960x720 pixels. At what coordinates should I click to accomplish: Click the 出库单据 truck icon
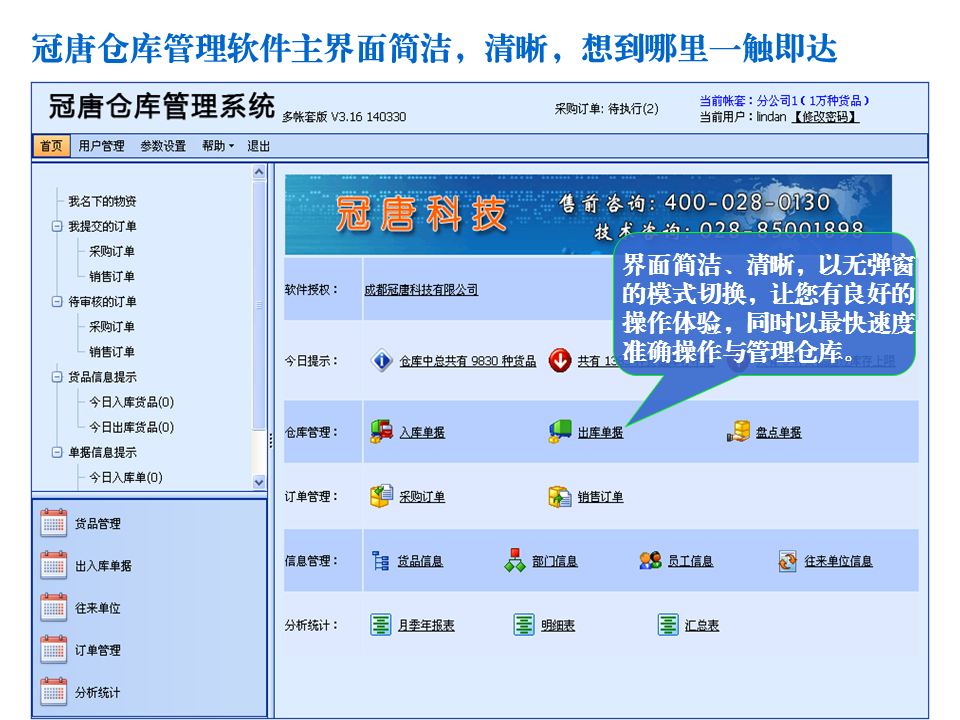[x=560, y=431]
